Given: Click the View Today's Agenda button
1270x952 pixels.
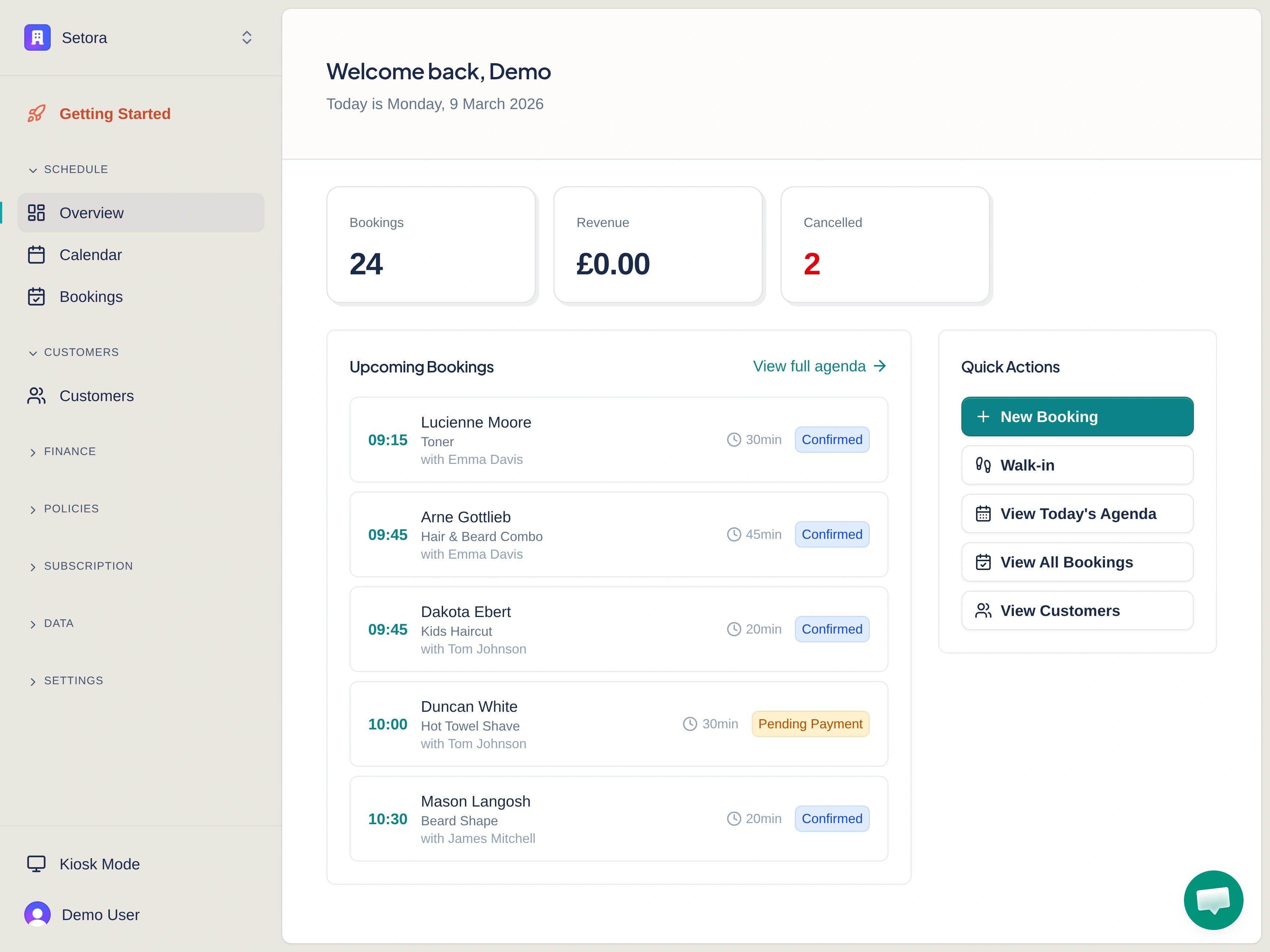Looking at the screenshot, I should pos(1077,513).
